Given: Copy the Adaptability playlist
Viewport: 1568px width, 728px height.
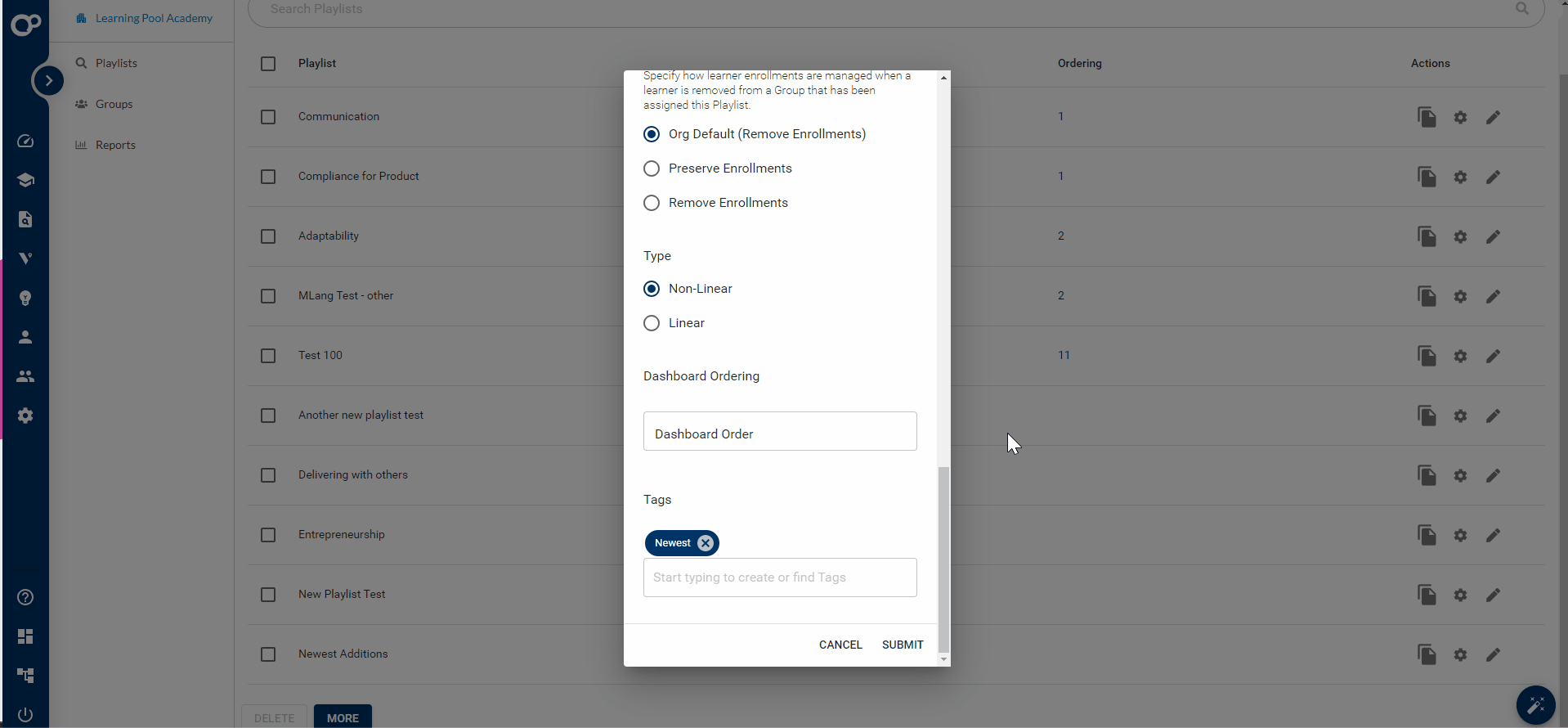Looking at the screenshot, I should click(1427, 236).
